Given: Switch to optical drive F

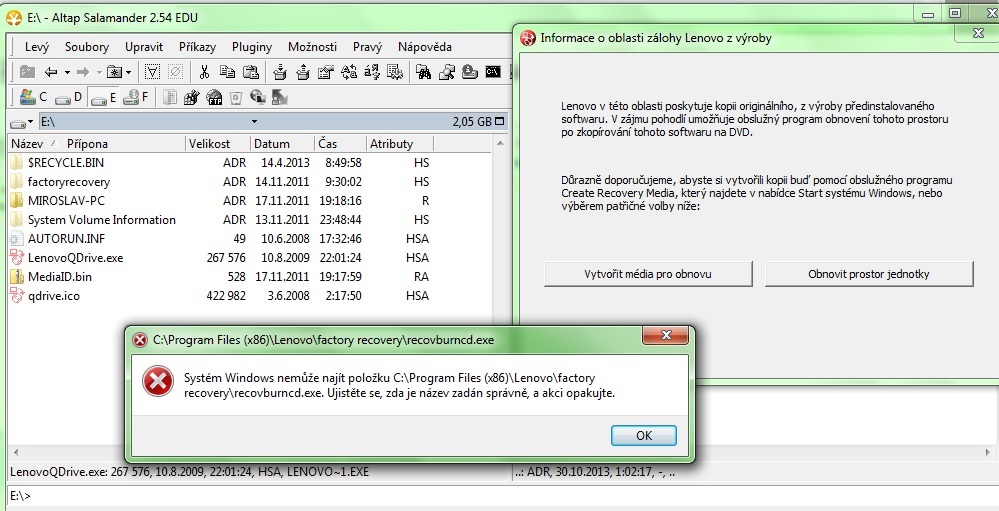Looking at the screenshot, I should (x=136, y=97).
